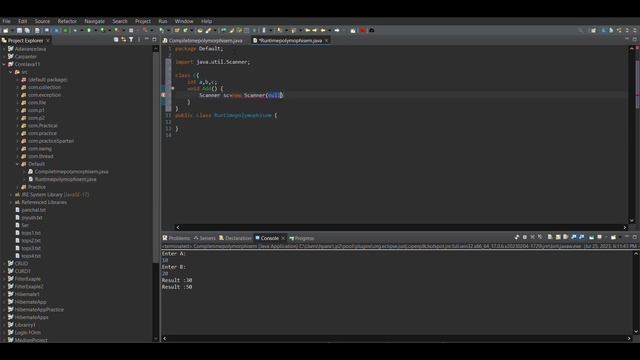
Task: Expand the AdvanceJava project
Action: click(x=4, y=49)
